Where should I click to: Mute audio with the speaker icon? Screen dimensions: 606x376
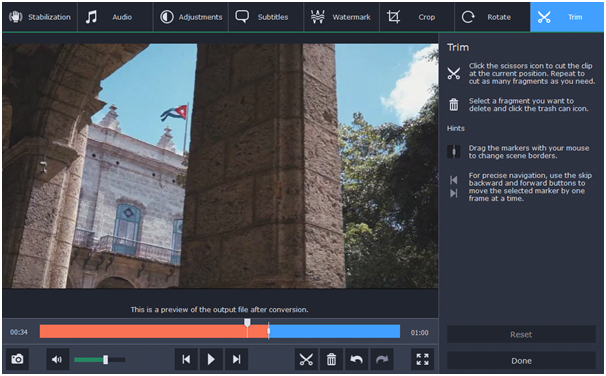pyautogui.click(x=57, y=359)
